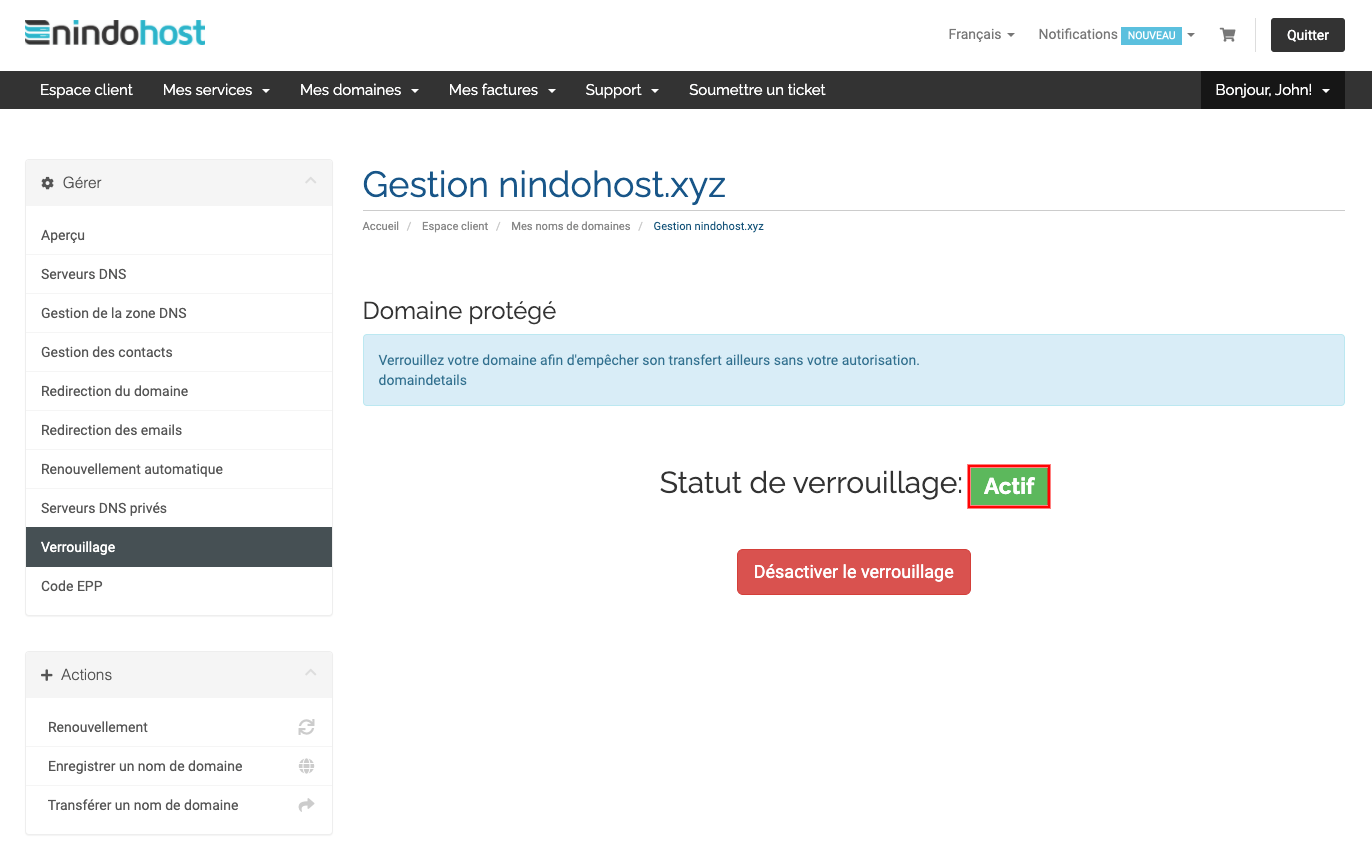Open Renouvellement automatique
Screen dimensions: 1372x855
179,469
